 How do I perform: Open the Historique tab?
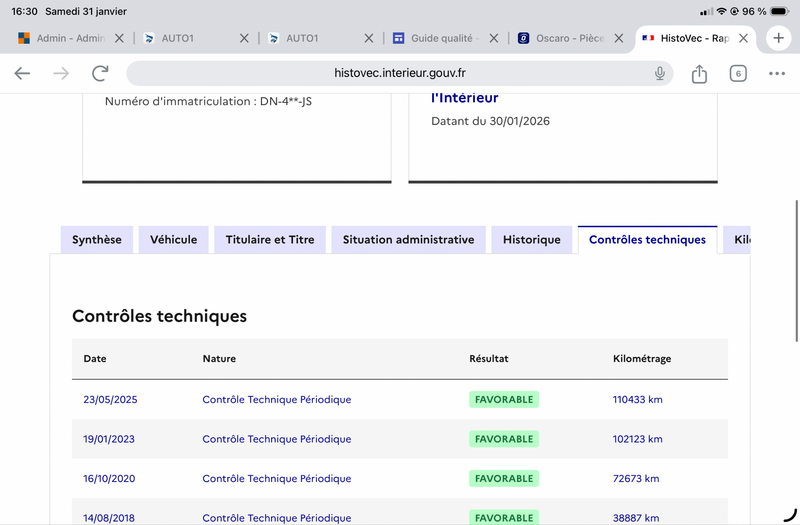click(532, 240)
